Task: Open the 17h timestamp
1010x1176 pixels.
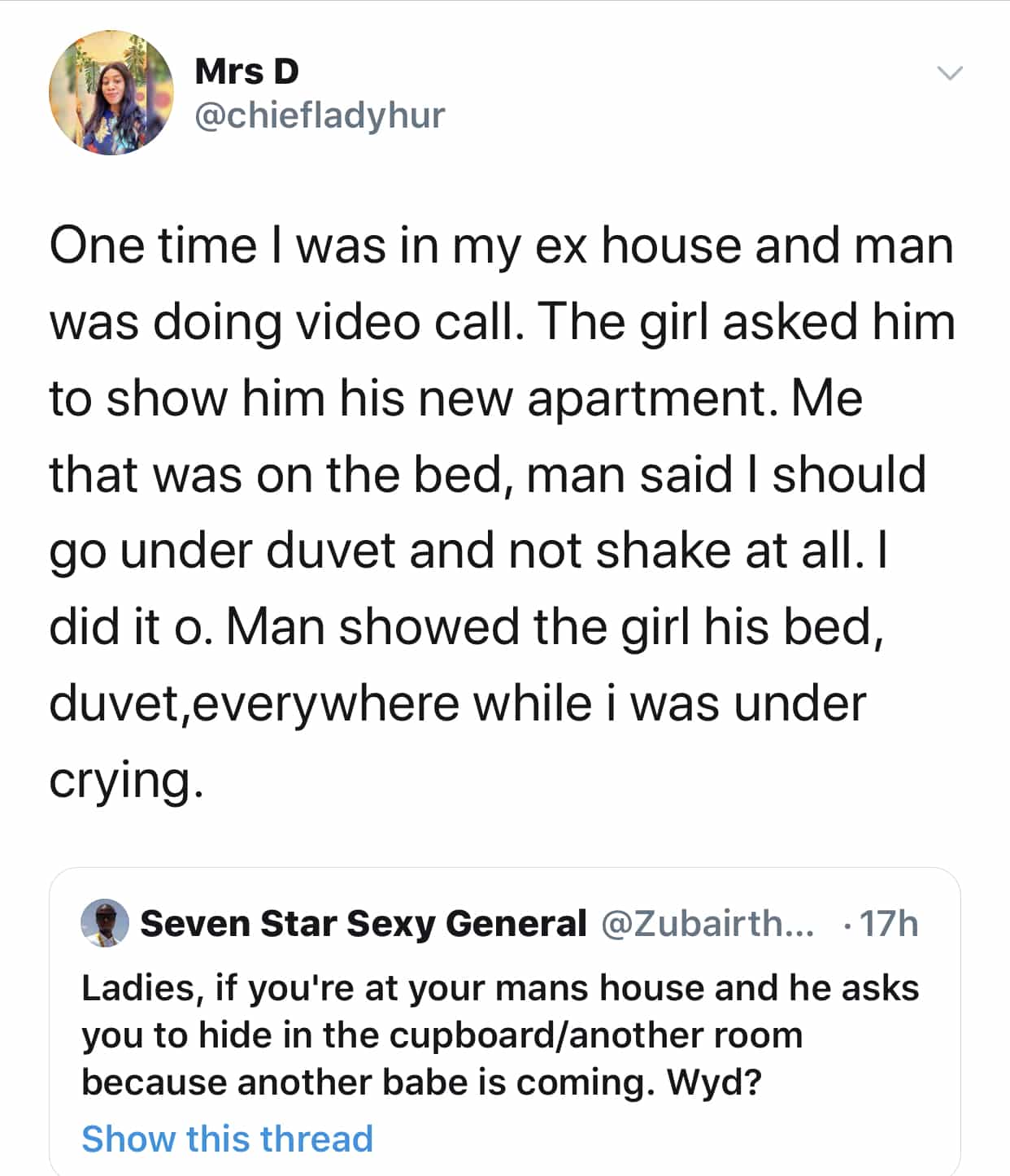Action: (x=888, y=924)
